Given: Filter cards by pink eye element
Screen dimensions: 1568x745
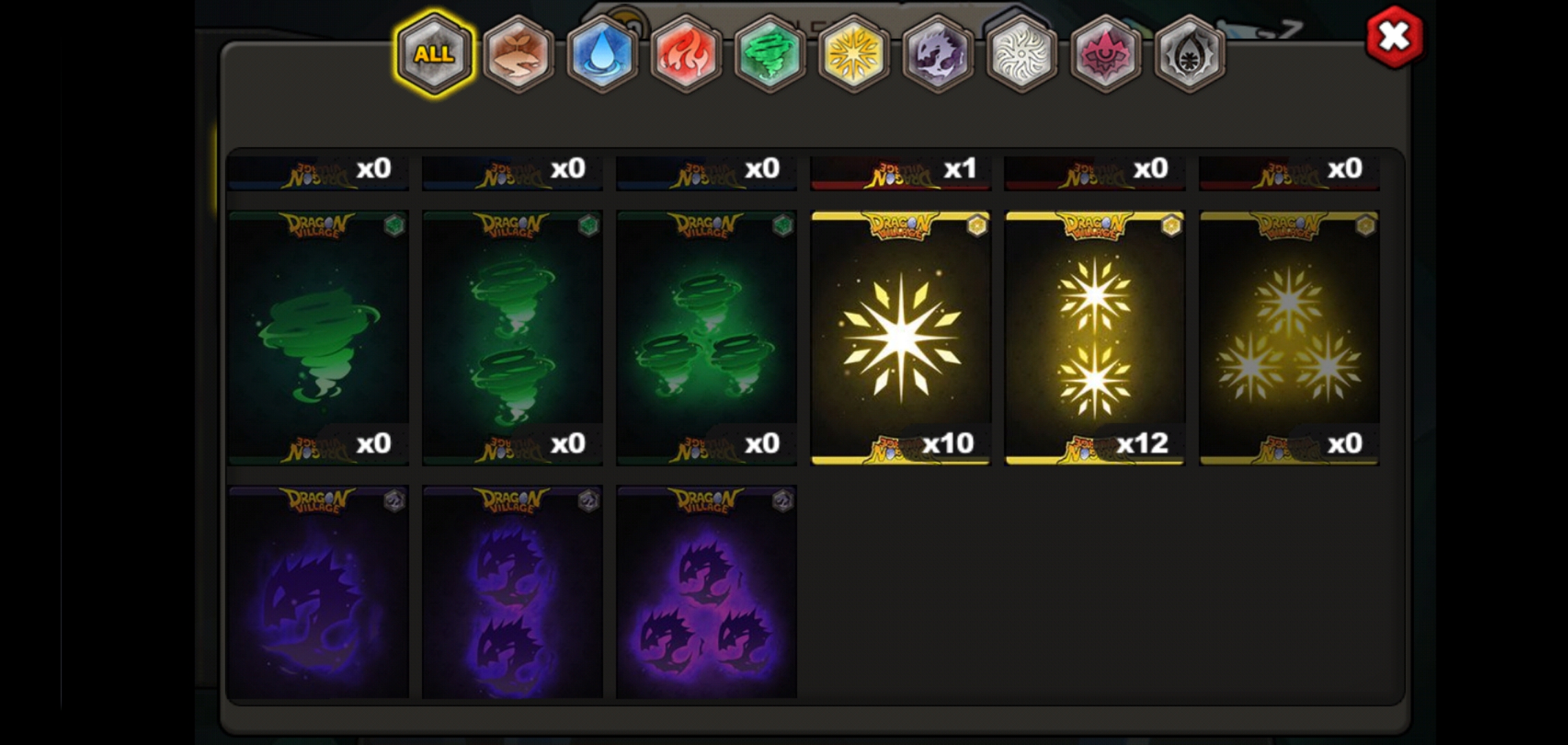Looking at the screenshot, I should (x=1105, y=54).
